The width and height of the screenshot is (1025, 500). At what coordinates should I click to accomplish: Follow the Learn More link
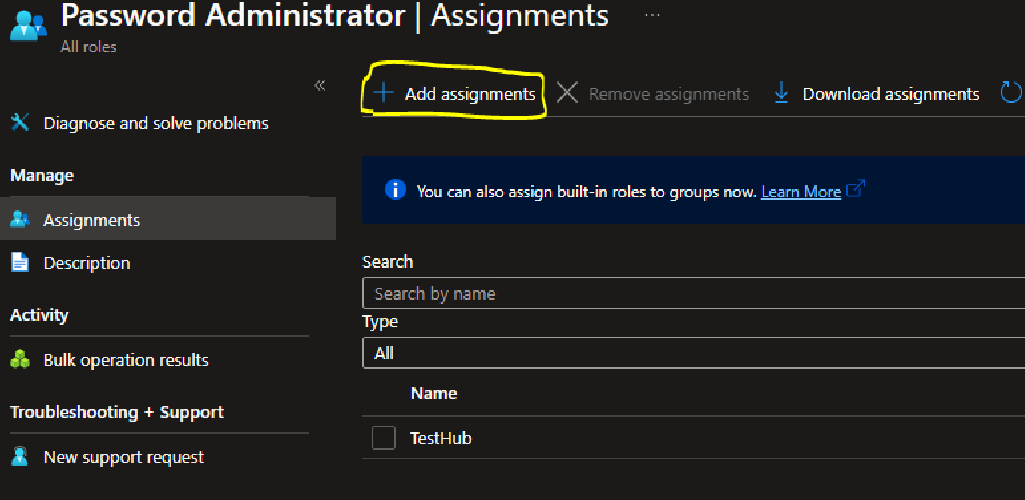point(801,192)
